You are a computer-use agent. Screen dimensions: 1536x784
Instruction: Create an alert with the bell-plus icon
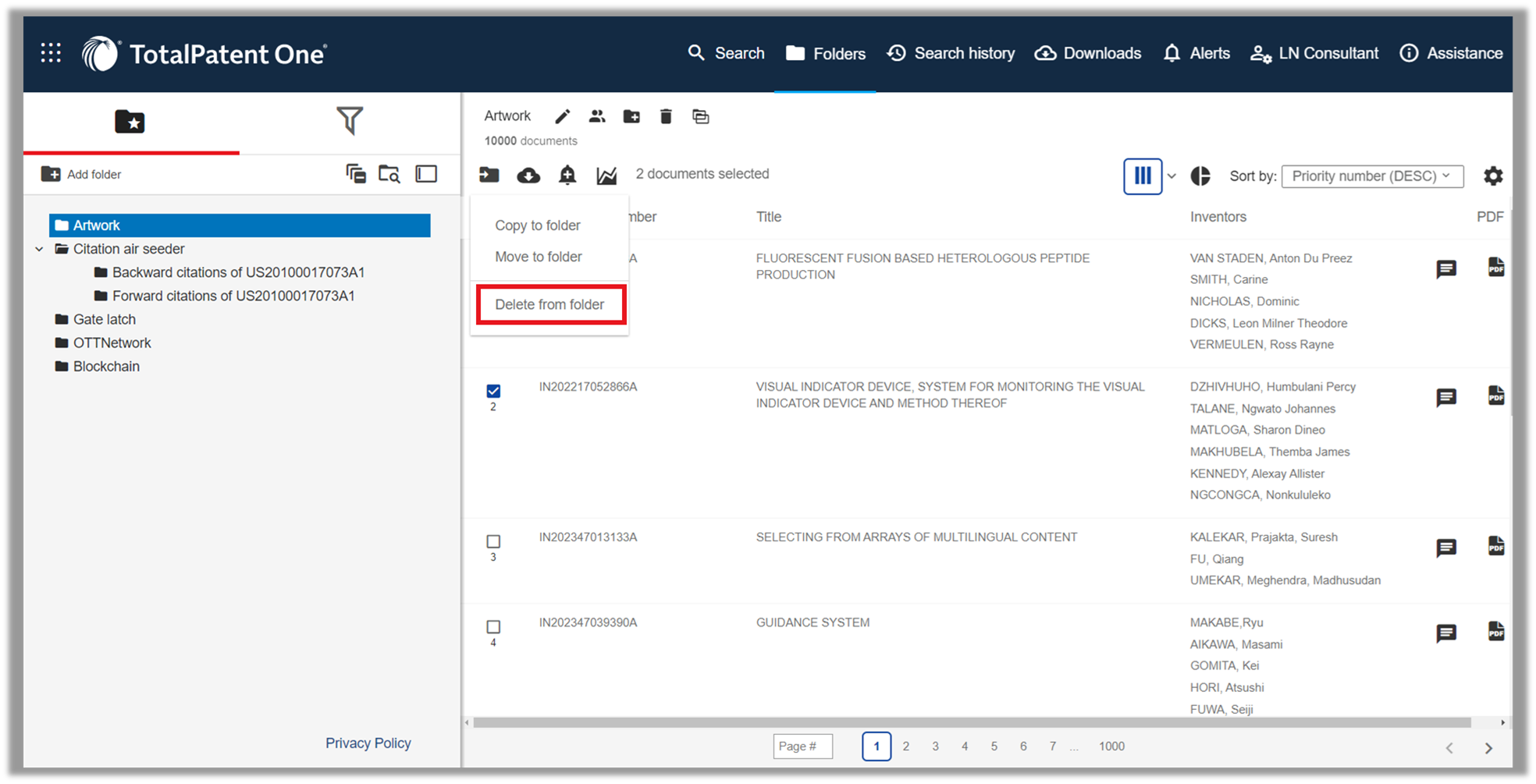567,176
